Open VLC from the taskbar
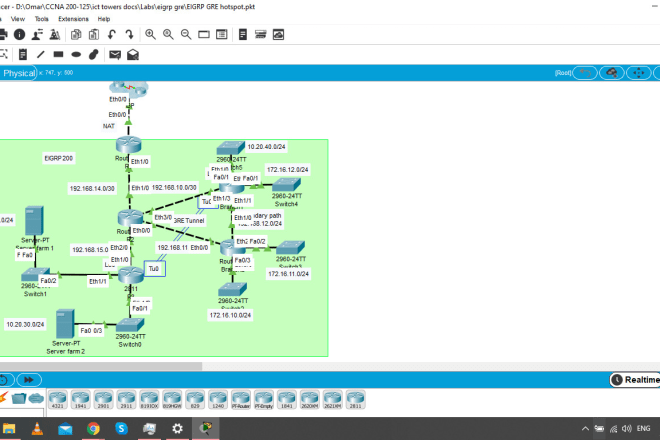The width and height of the screenshot is (660, 440). coord(37,429)
